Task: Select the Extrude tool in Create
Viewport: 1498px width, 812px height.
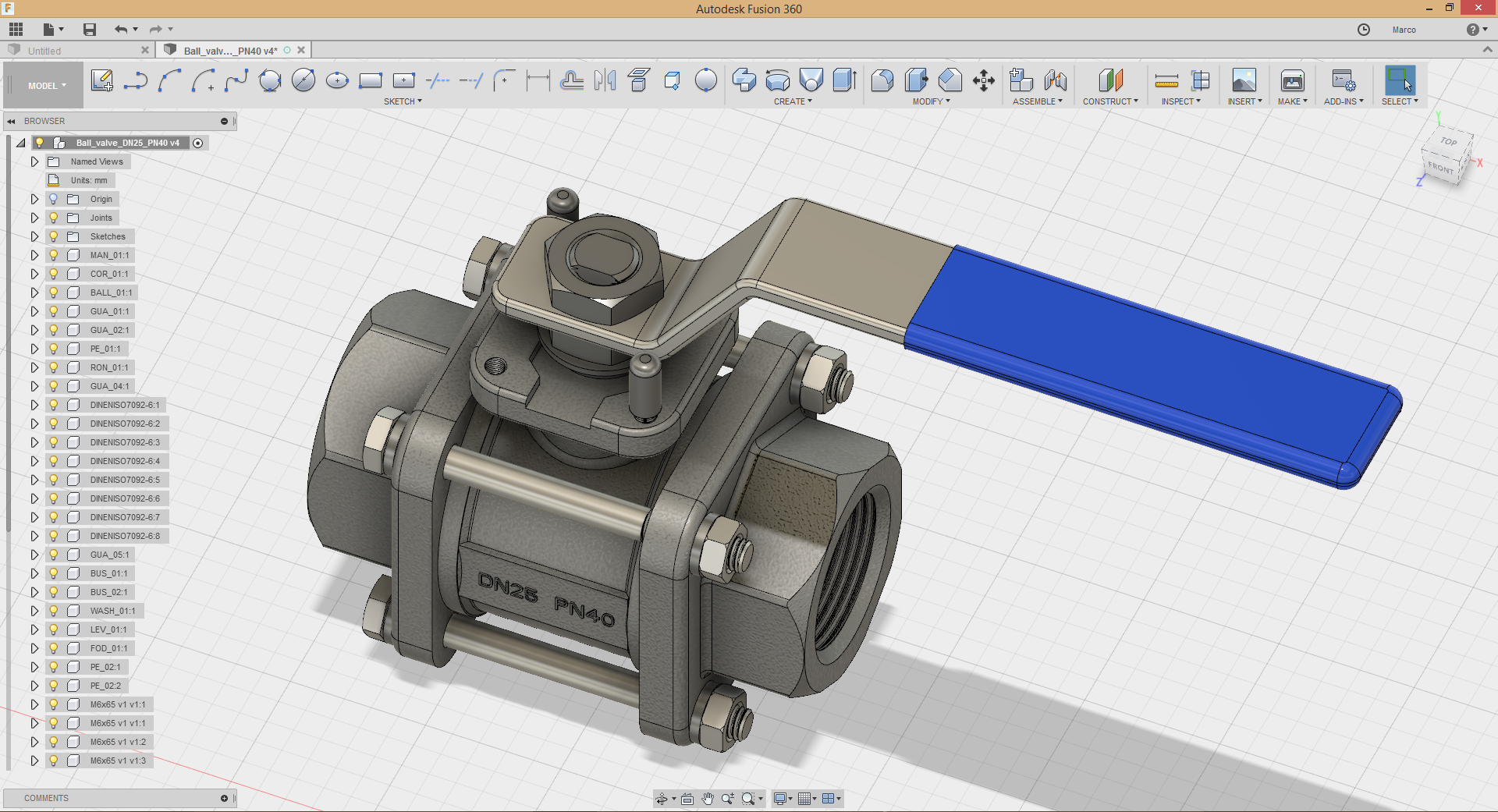Action: tap(744, 80)
